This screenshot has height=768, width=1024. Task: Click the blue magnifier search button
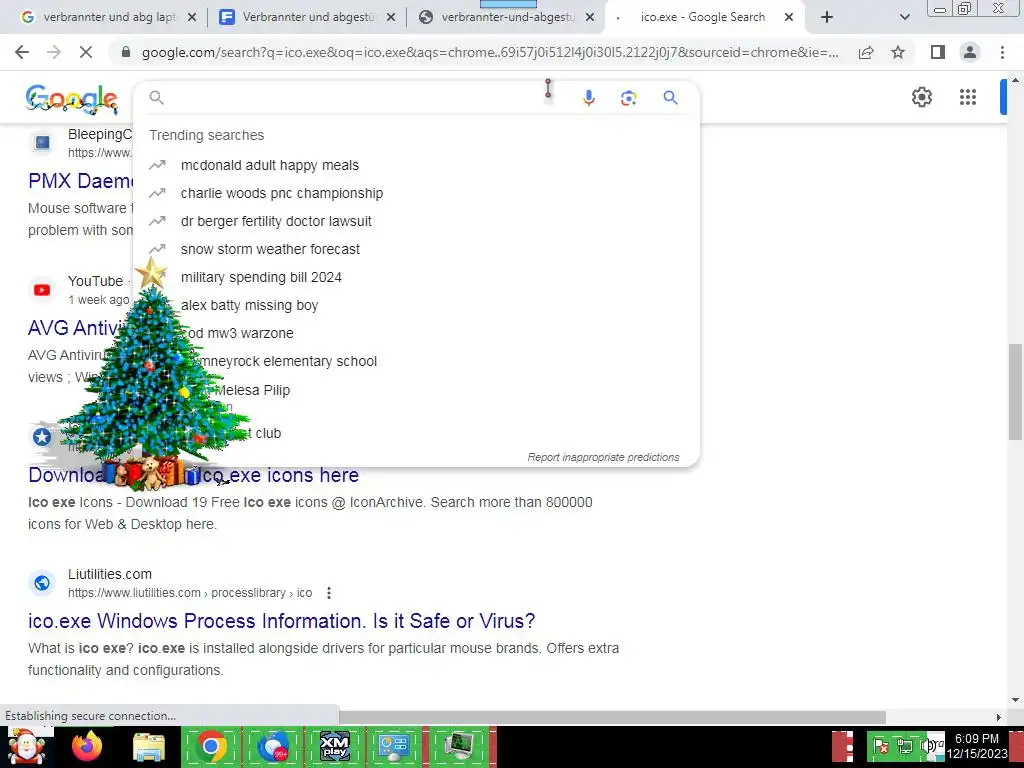click(x=670, y=98)
